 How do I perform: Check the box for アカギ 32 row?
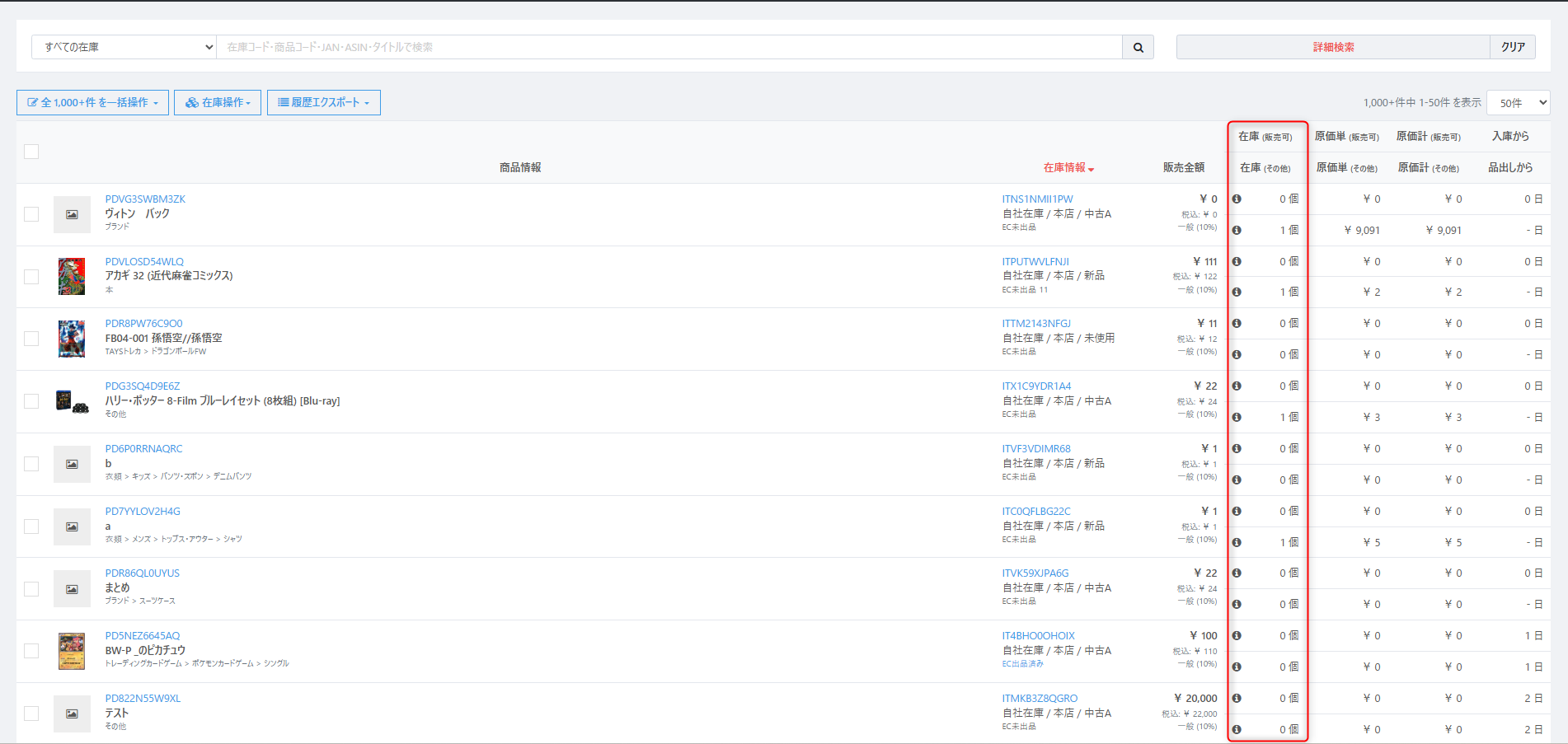coord(31,277)
